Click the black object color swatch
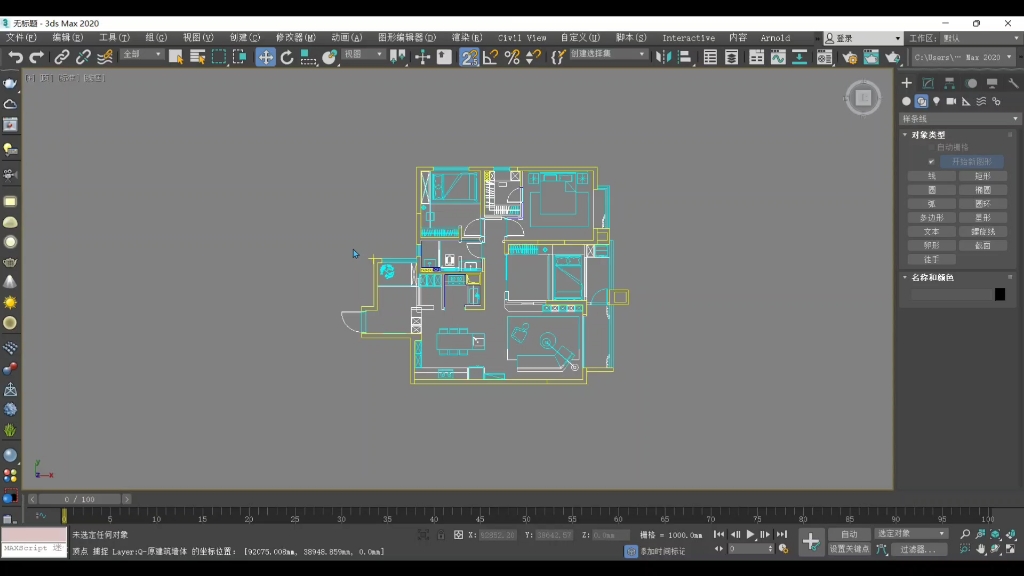 1000,294
